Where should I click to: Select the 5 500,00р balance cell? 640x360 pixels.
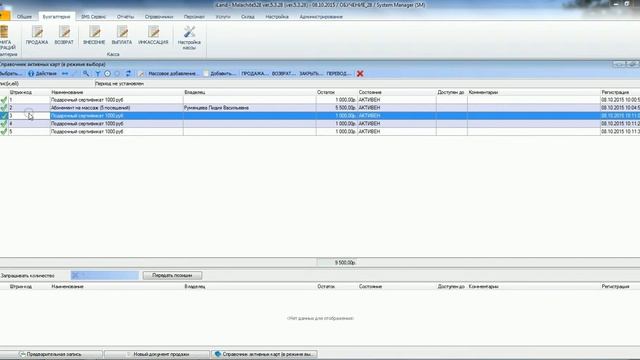tap(337, 108)
